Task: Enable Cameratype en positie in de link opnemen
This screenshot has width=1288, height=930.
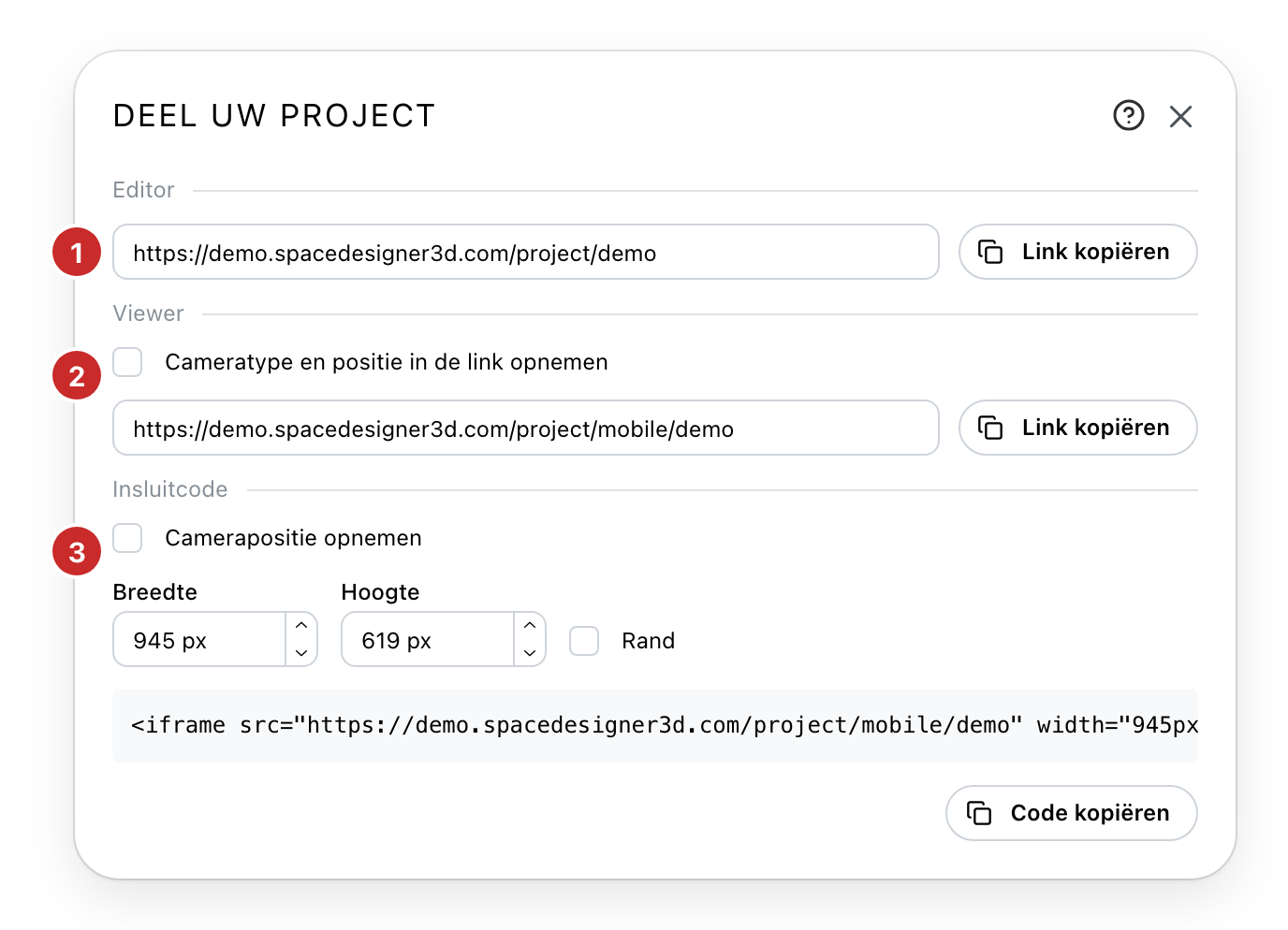Action: (127, 362)
